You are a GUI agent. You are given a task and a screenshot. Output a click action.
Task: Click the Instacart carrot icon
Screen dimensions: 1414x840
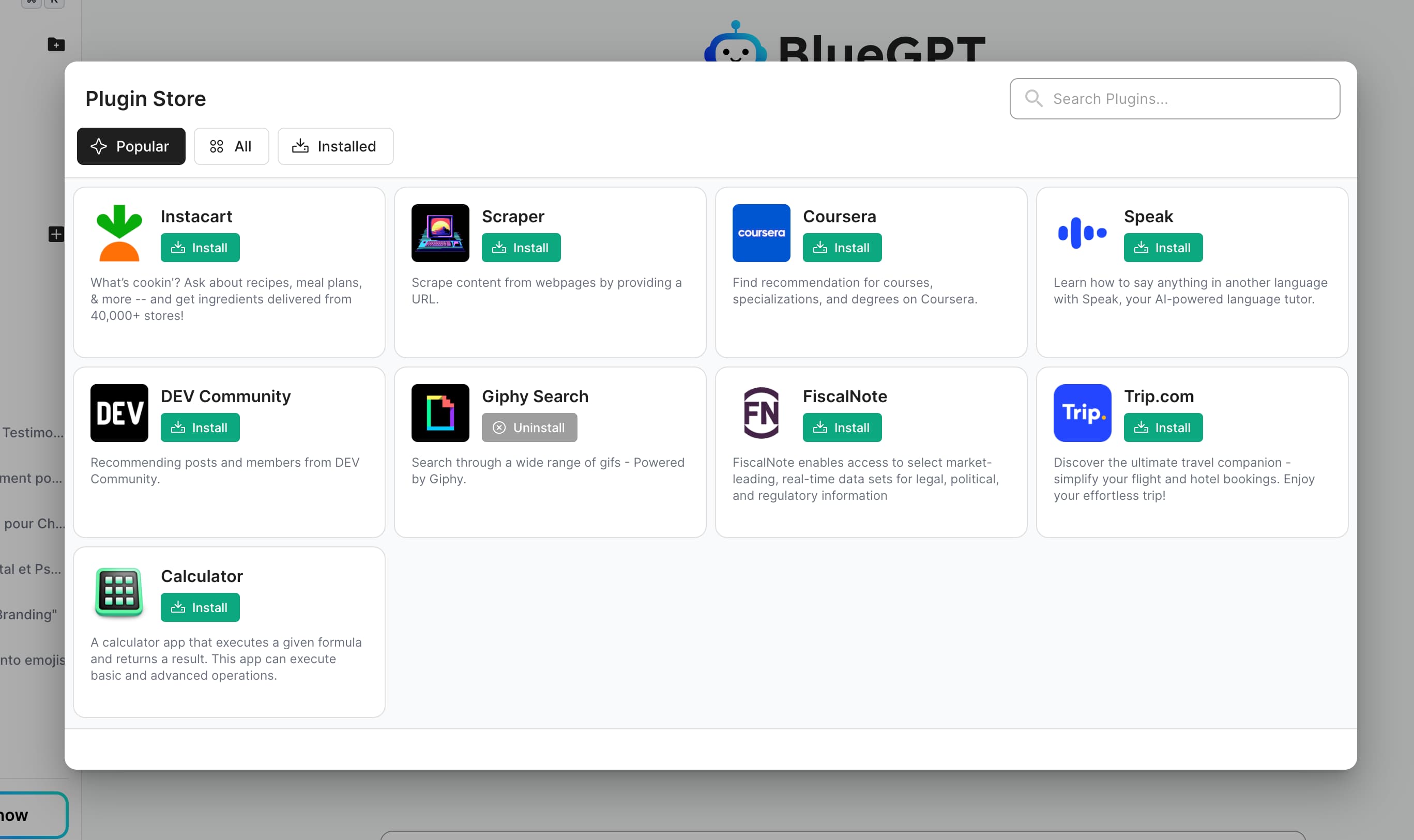pyautogui.click(x=119, y=232)
